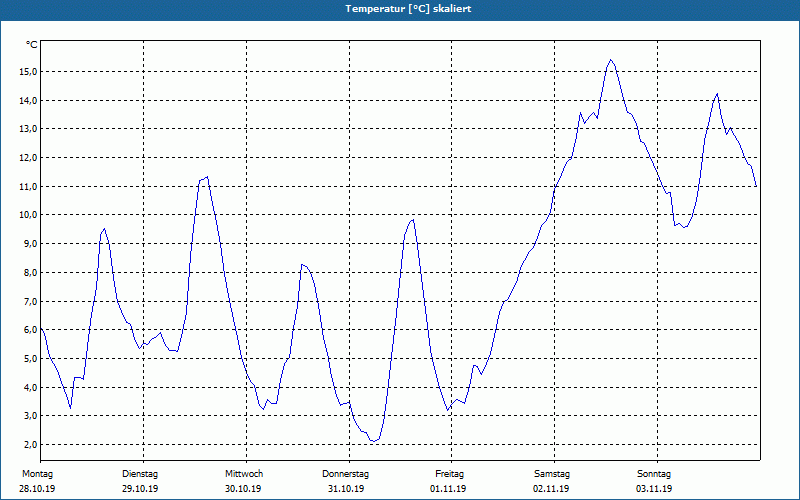The width and height of the screenshot is (800, 500).
Task: Click the 'Temperatur [°C] skaliert' chart title
Action: [x=408, y=9]
